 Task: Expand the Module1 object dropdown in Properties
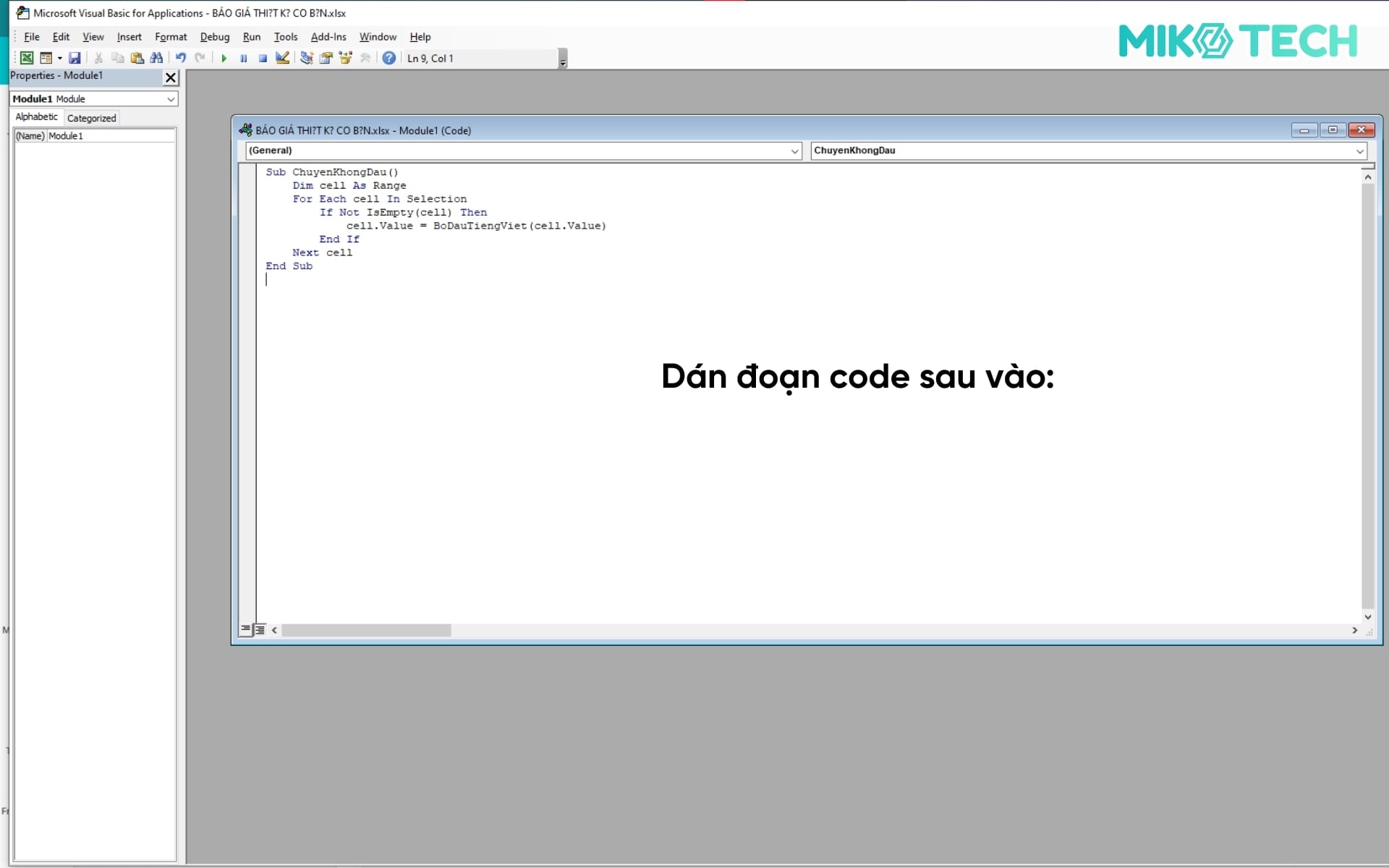[171, 99]
